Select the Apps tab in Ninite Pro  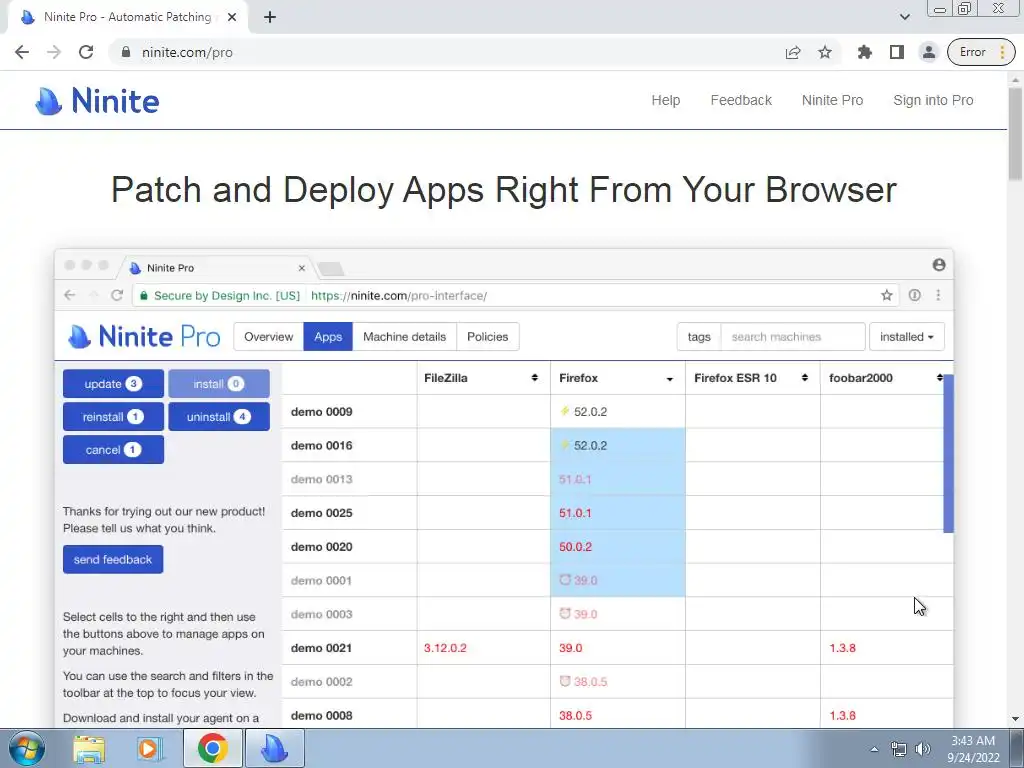pyautogui.click(x=328, y=336)
